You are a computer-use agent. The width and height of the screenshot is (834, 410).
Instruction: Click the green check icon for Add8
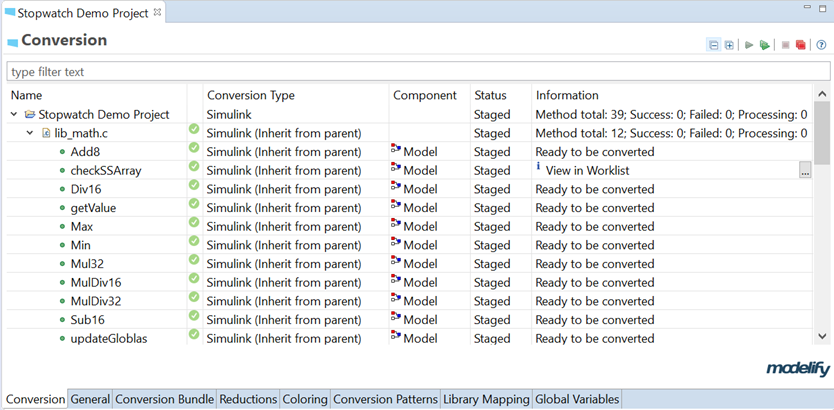tap(194, 147)
